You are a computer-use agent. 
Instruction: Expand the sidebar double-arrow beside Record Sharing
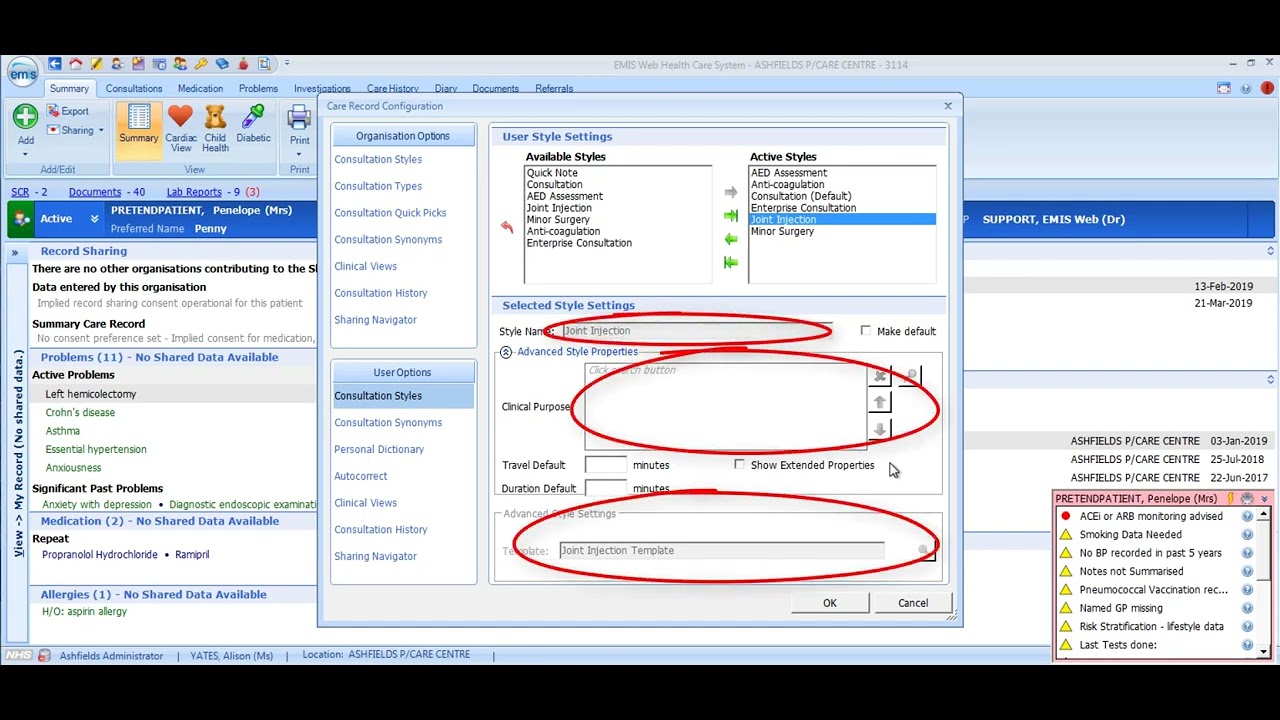pyautogui.click(x=15, y=252)
